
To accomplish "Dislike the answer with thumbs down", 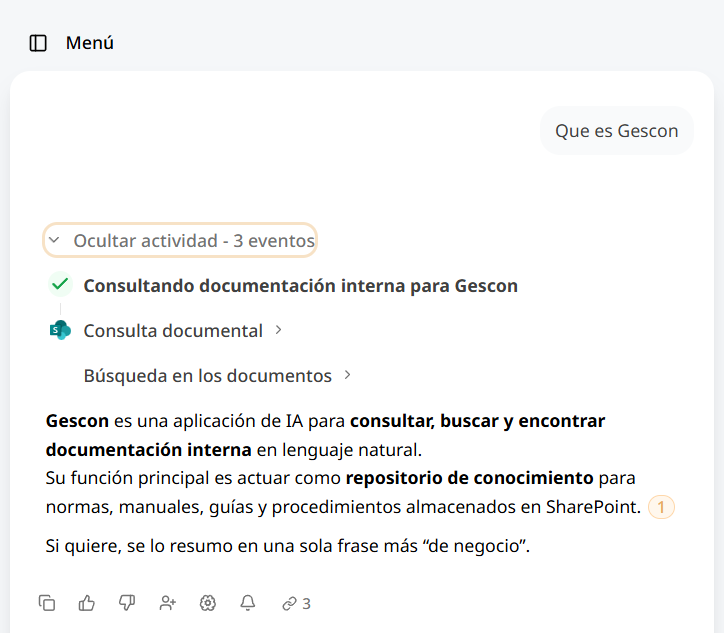I will click(127, 603).
